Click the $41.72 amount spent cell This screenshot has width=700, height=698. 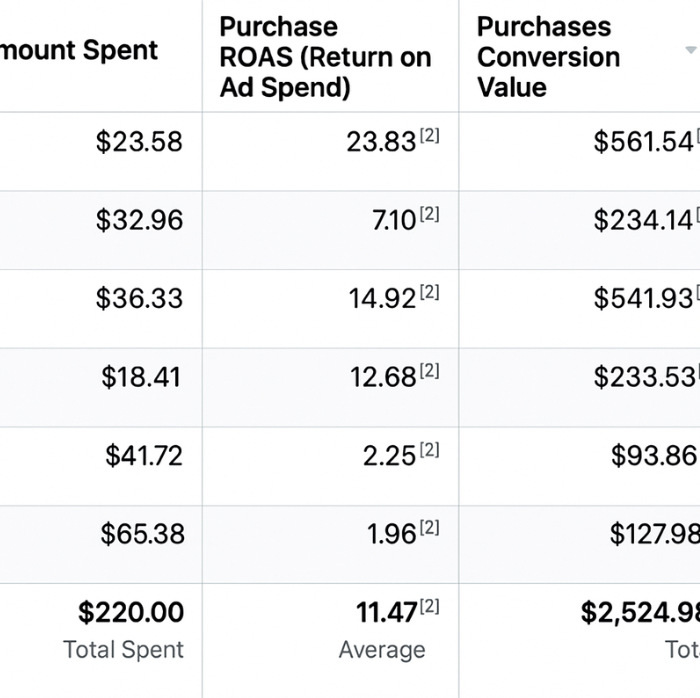[x=144, y=456]
